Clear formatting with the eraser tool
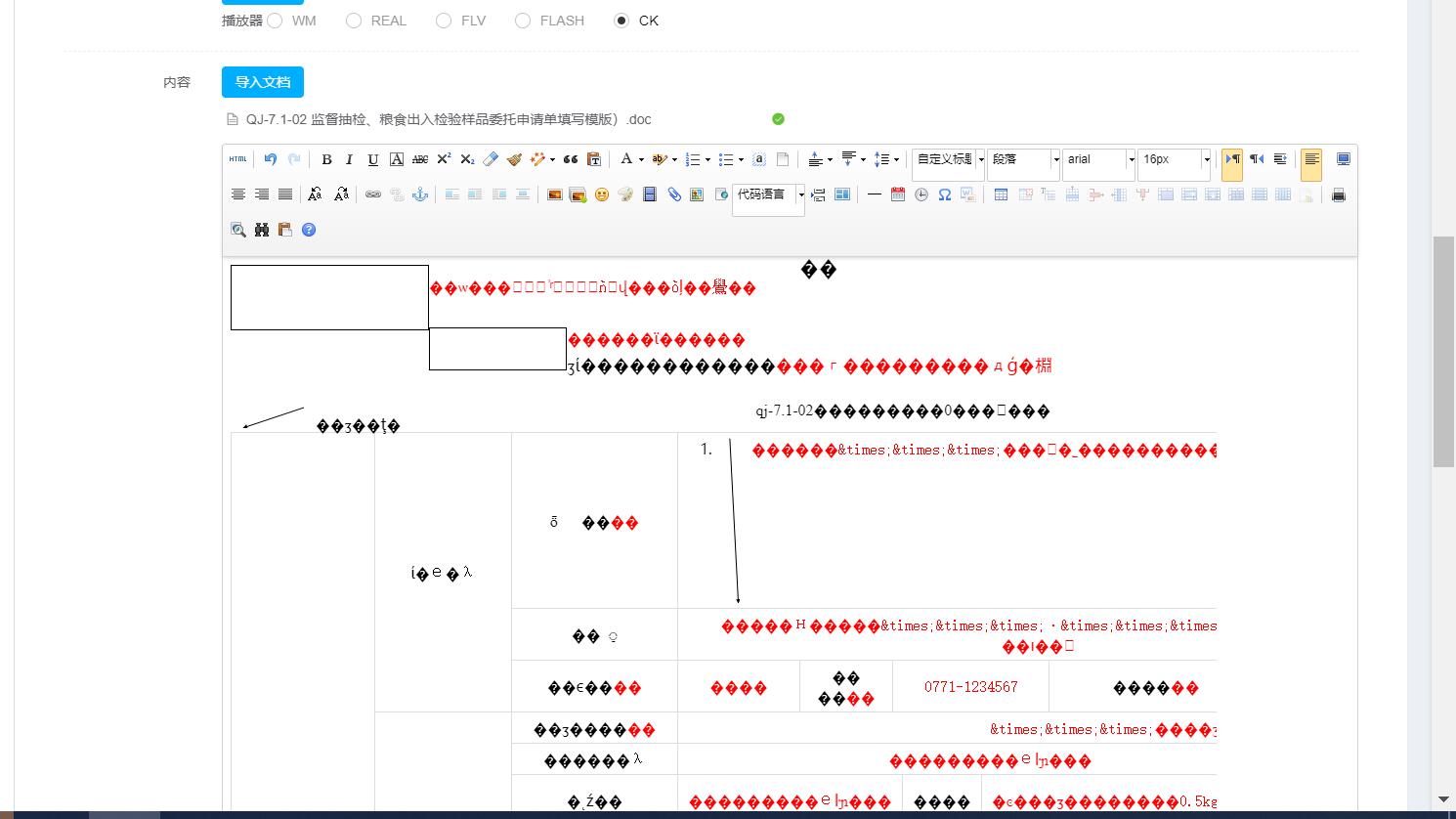Viewport: 1456px width, 819px height. 491,159
